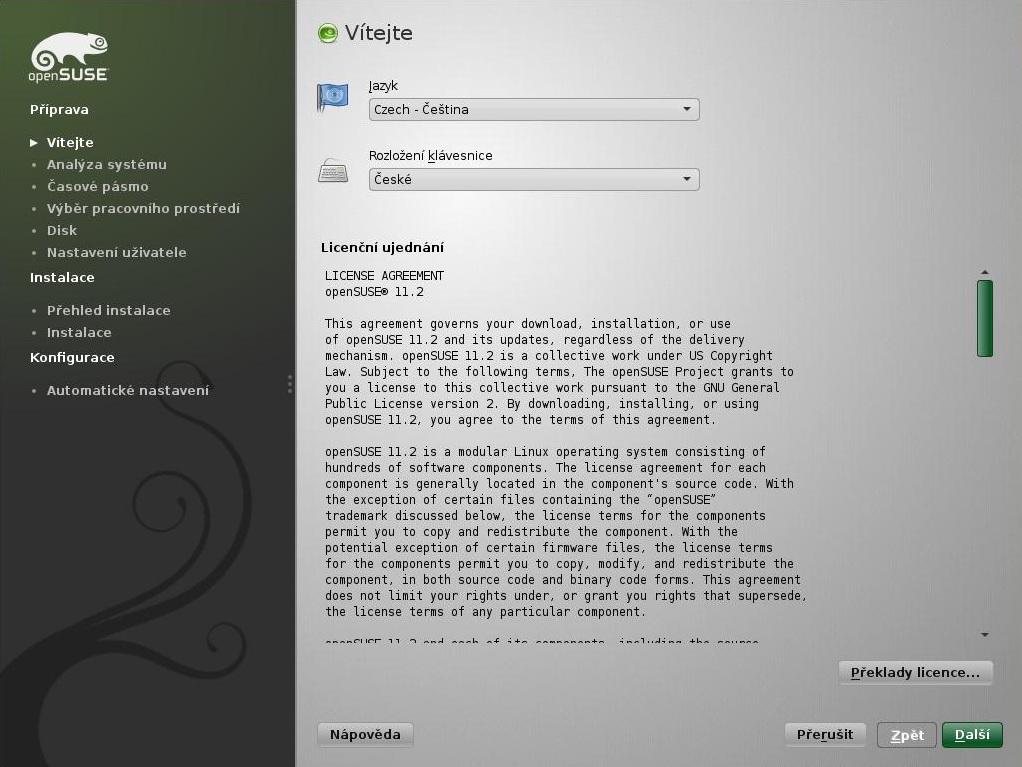Select Instalace step under Instalace heading
Image resolution: width=1022 pixels, height=767 pixels.
79,332
